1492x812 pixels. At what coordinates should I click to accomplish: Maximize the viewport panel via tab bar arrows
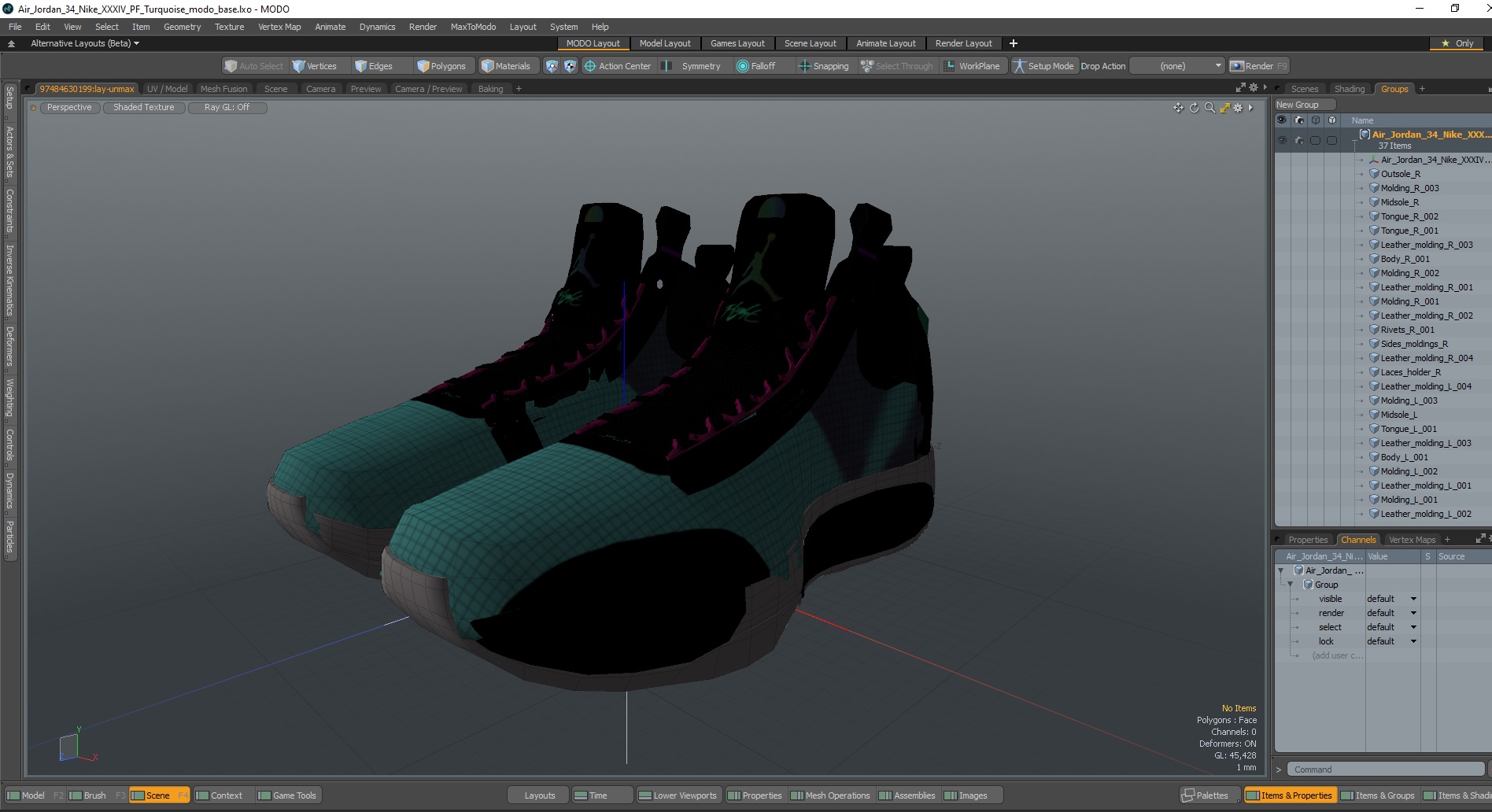point(1241,87)
